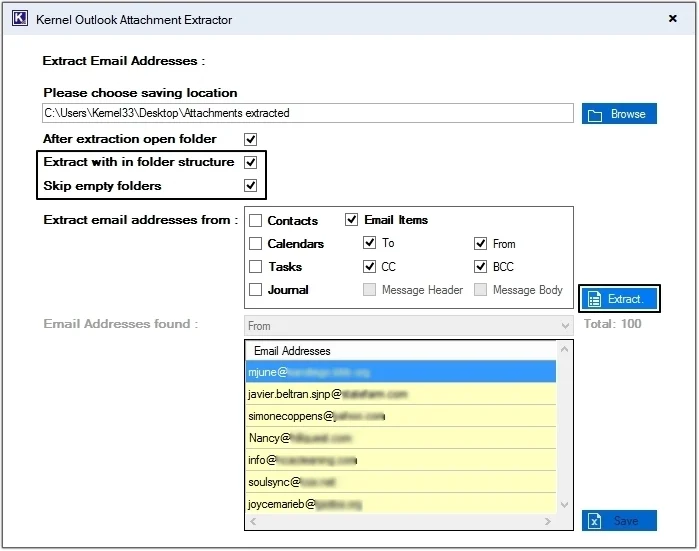Uncheck the To field checkbox
Viewport: 699px width, 551px height.
(x=370, y=243)
